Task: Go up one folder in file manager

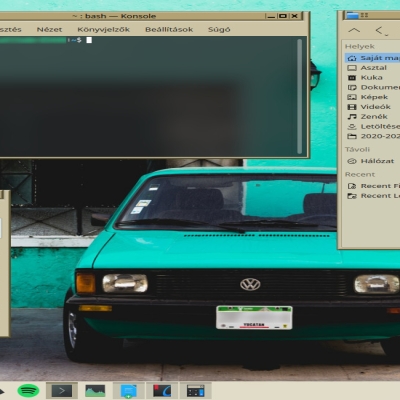Action: point(354,31)
